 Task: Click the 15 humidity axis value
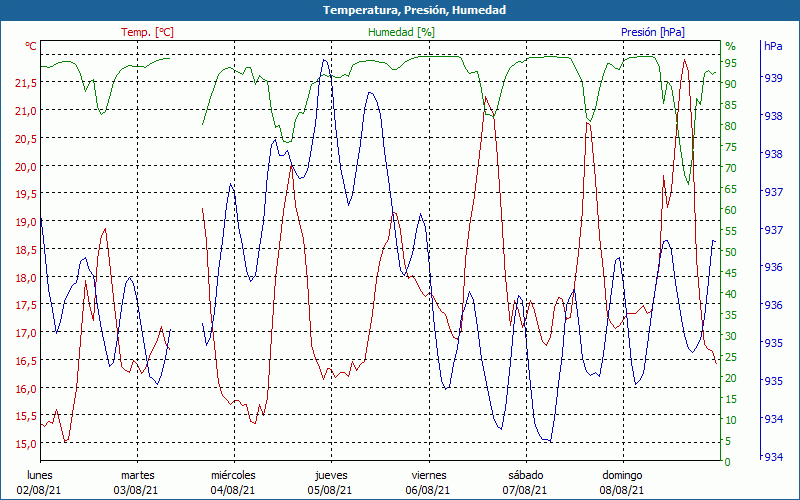click(x=731, y=399)
